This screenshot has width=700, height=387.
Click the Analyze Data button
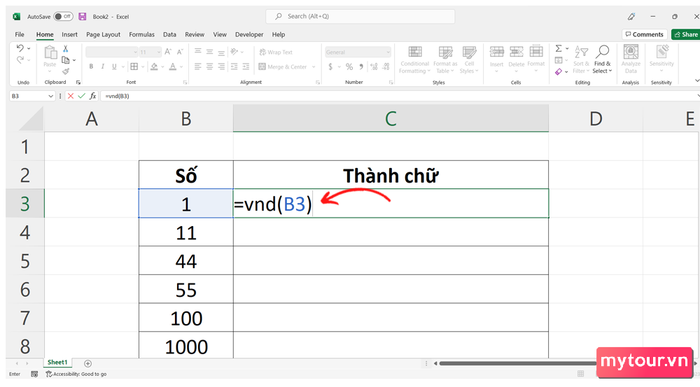(x=631, y=59)
